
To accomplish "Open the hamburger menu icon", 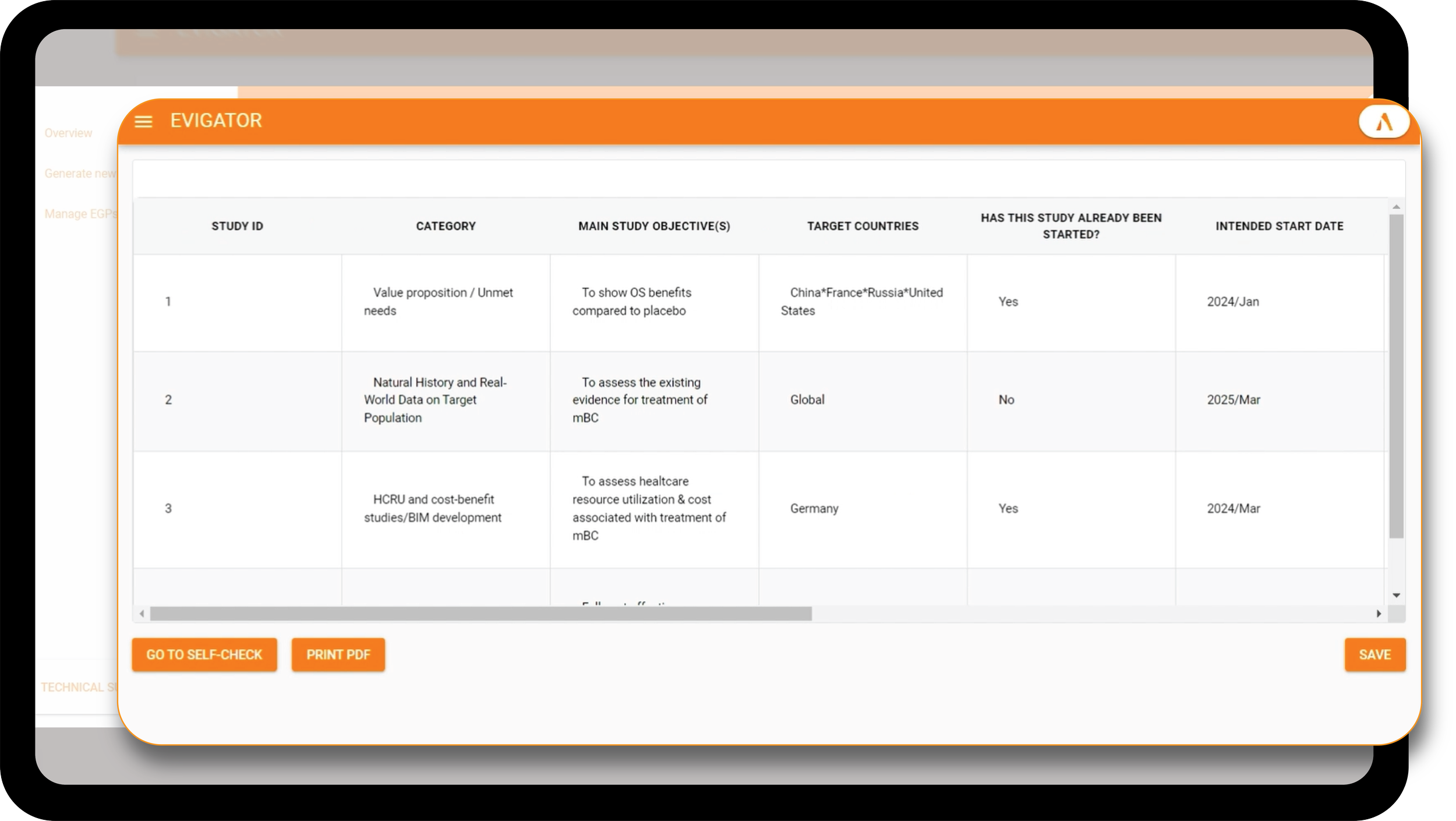I will [143, 121].
